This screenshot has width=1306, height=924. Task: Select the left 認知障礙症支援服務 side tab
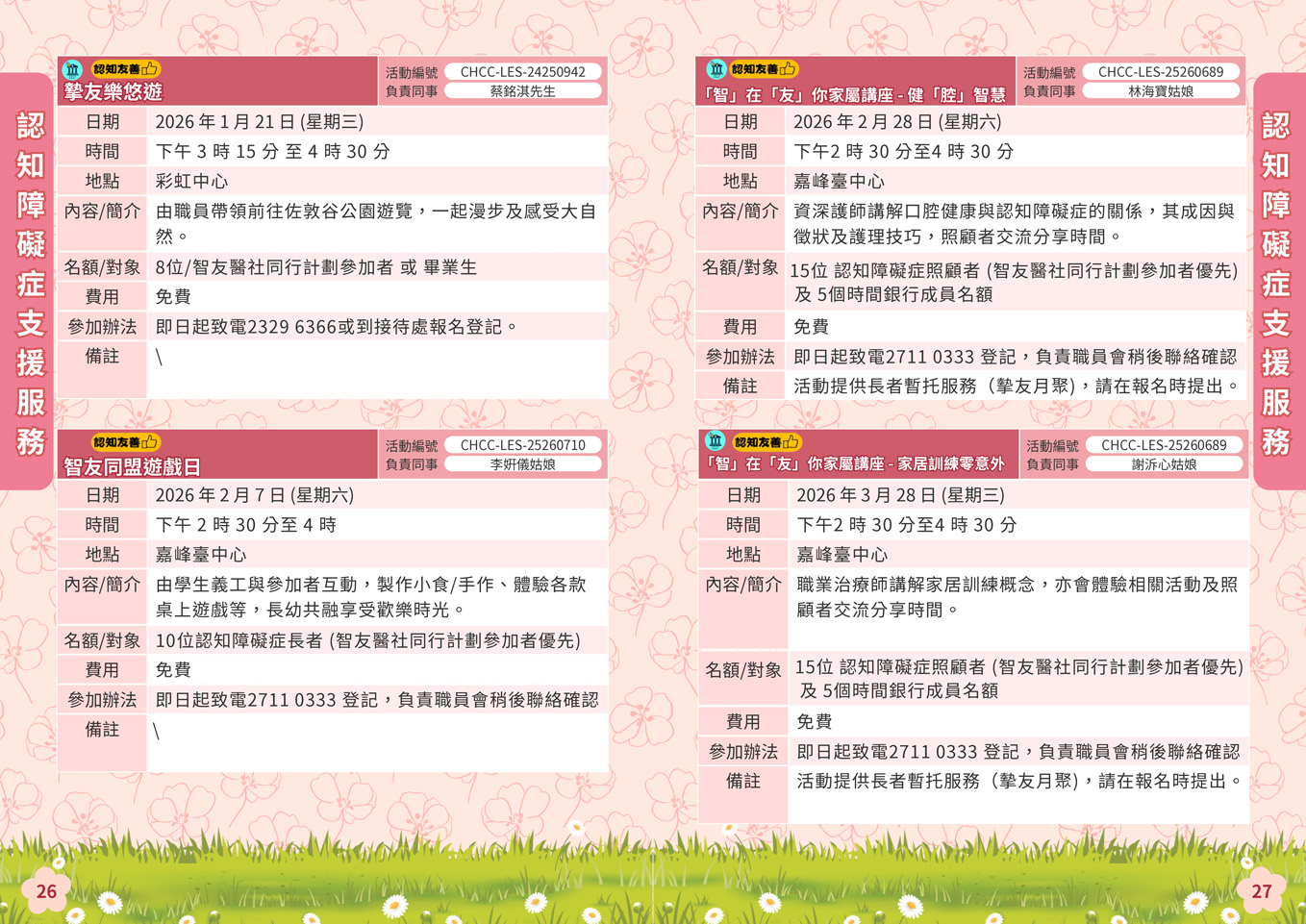pyautogui.click(x=30, y=283)
